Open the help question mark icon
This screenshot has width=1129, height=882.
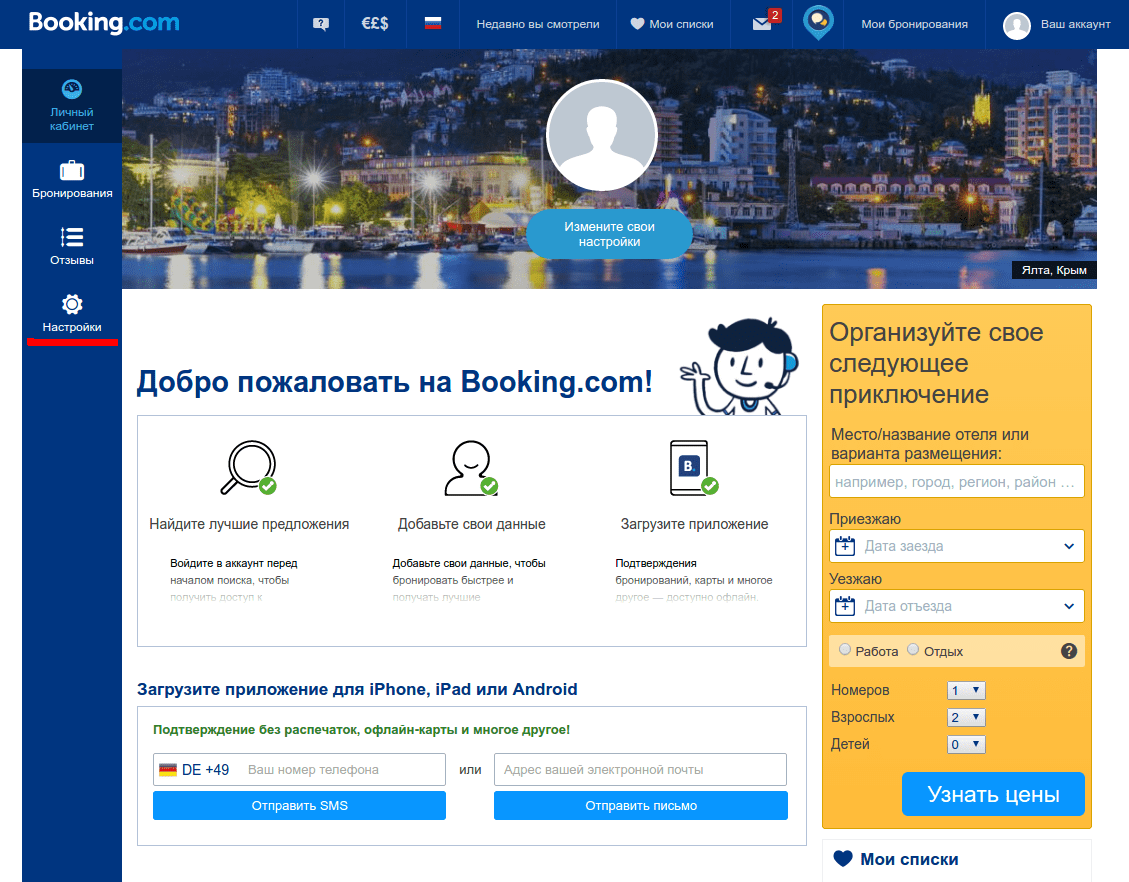(x=320, y=23)
